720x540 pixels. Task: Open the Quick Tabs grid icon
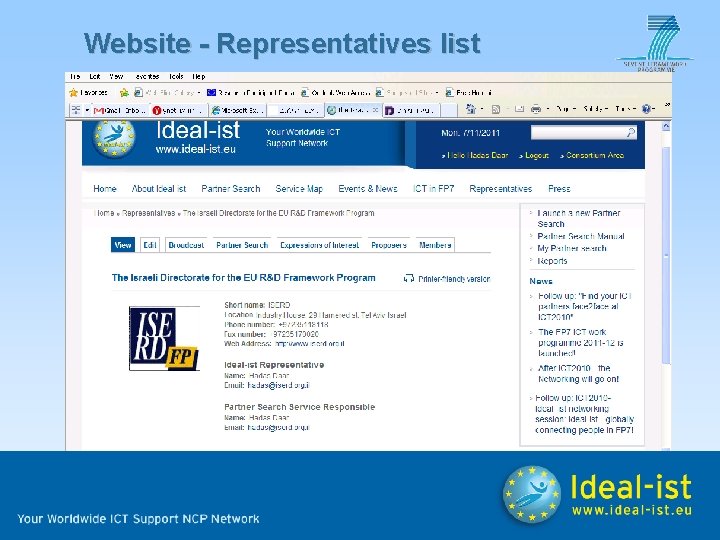(76, 110)
